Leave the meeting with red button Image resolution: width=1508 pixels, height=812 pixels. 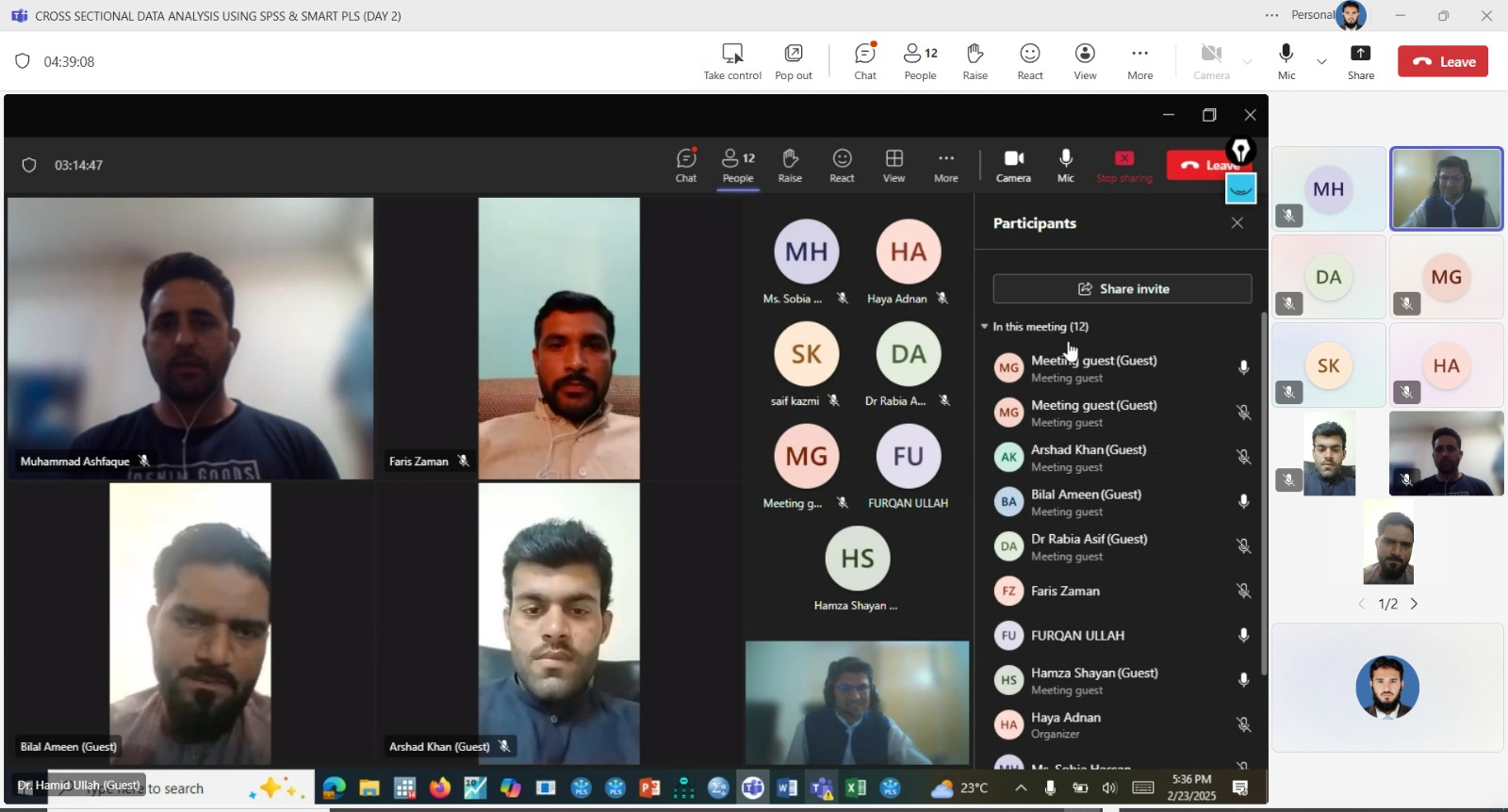tap(1442, 61)
